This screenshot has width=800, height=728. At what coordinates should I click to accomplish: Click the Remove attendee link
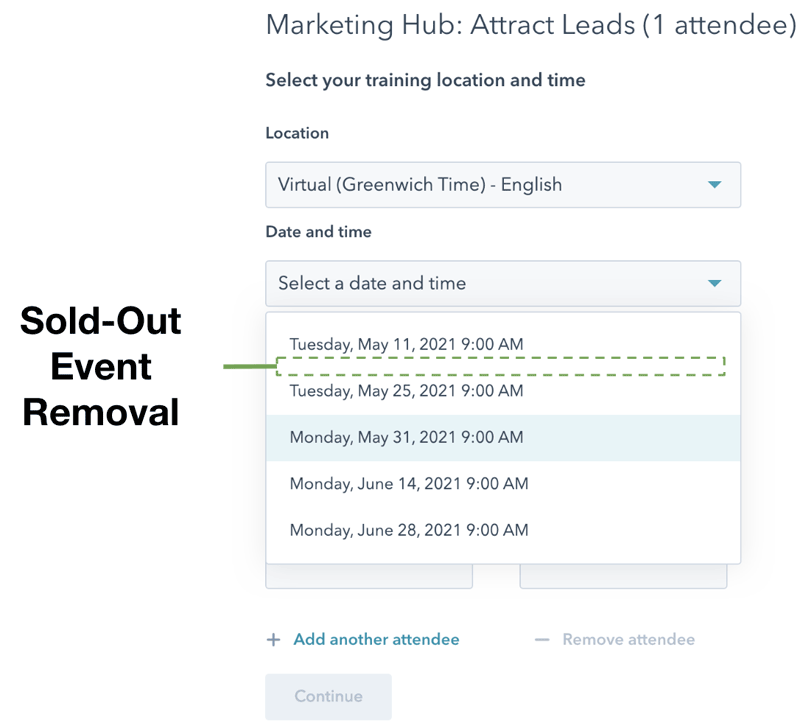pos(628,640)
